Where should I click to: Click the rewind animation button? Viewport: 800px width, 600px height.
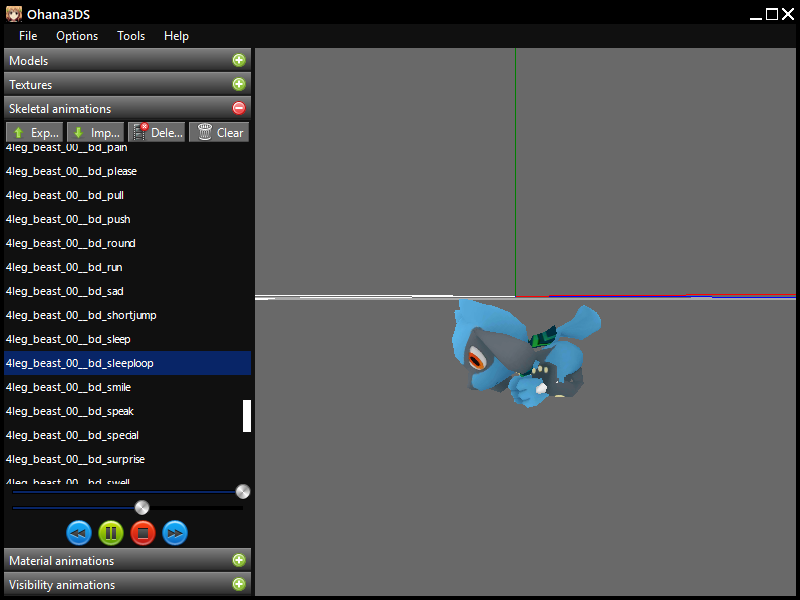point(79,533)
